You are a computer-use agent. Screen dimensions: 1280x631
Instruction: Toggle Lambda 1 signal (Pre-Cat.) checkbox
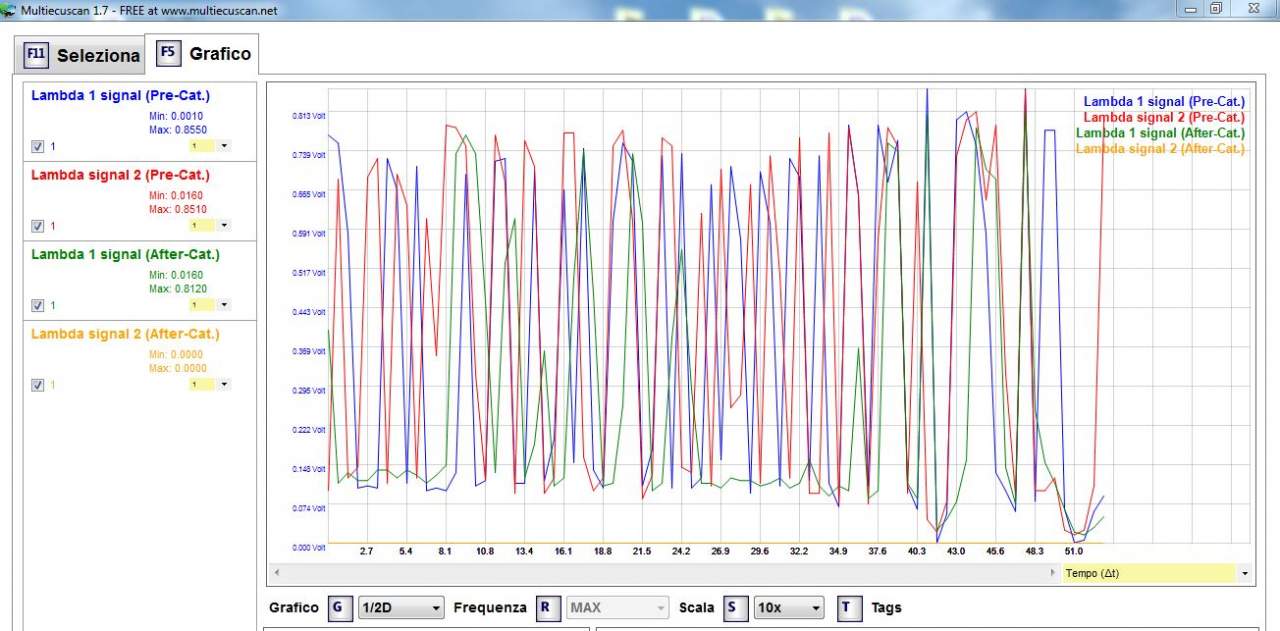[x=38, y=146]
